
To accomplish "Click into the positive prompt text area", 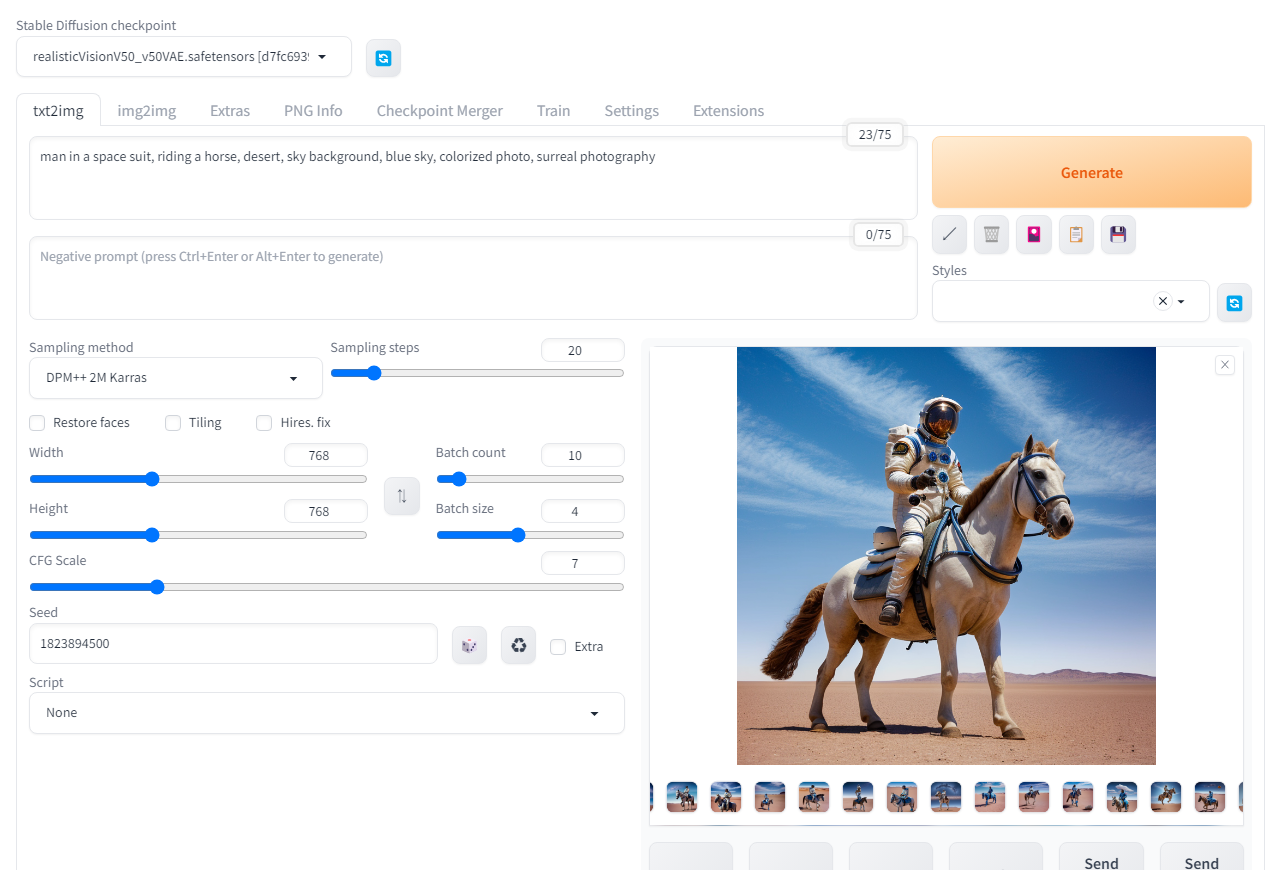I will pyautogui.click(x=473, y=178).
